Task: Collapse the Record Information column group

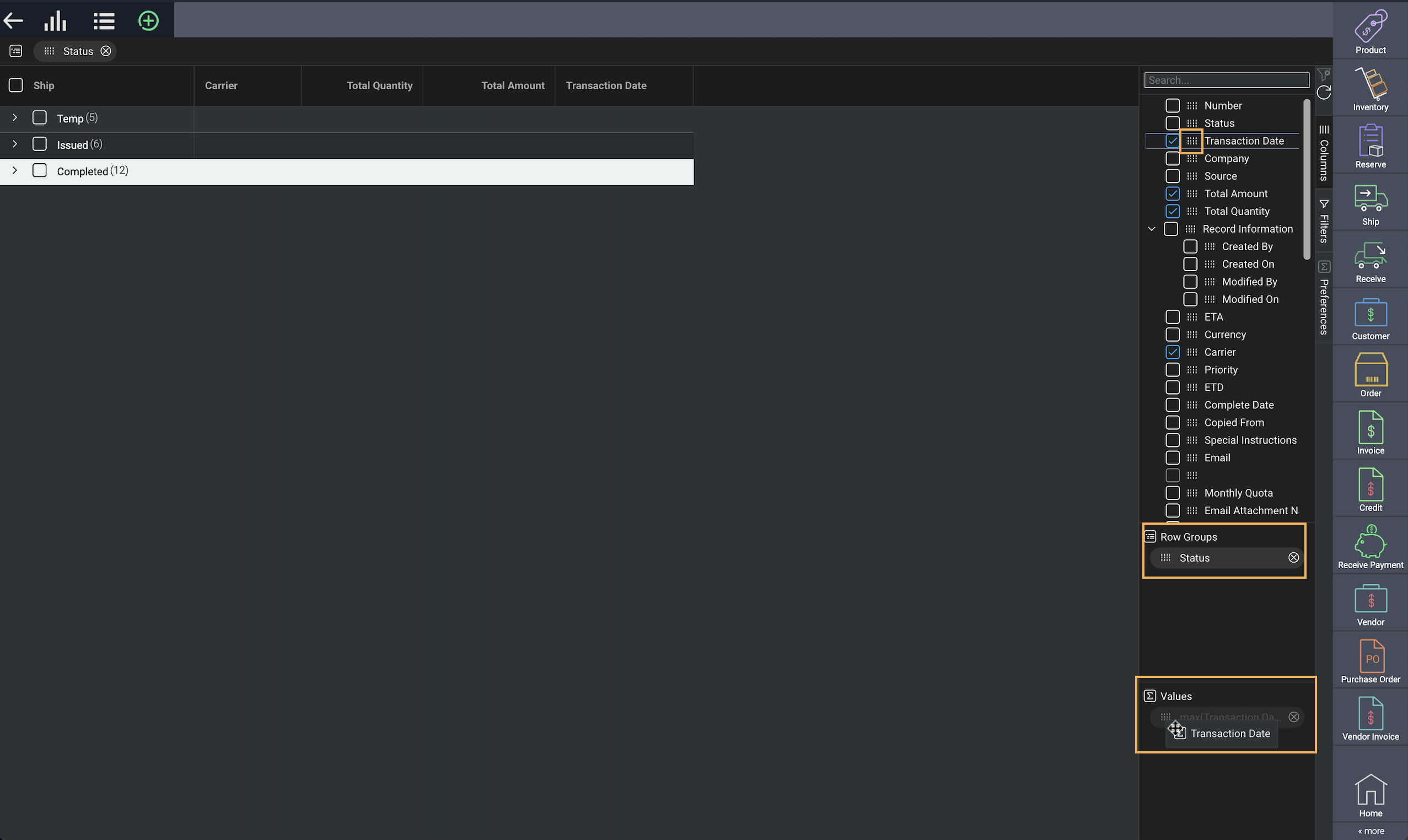Action: pos(1152,229)
